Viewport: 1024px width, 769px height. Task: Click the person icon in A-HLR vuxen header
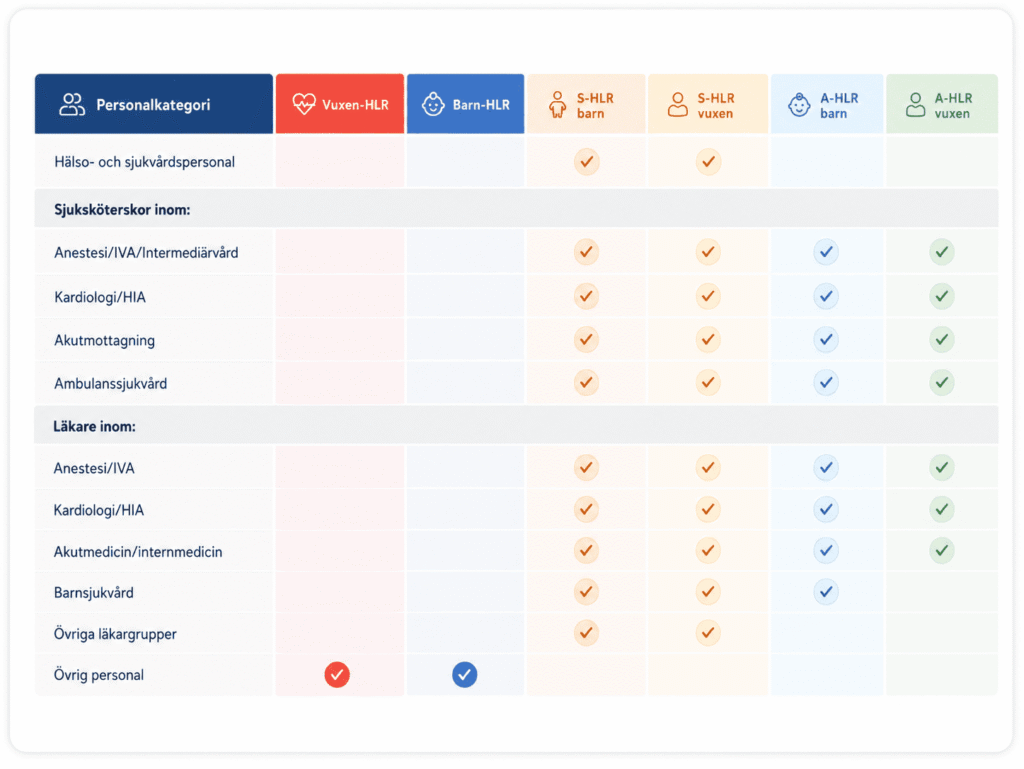[x=916, y=104]
